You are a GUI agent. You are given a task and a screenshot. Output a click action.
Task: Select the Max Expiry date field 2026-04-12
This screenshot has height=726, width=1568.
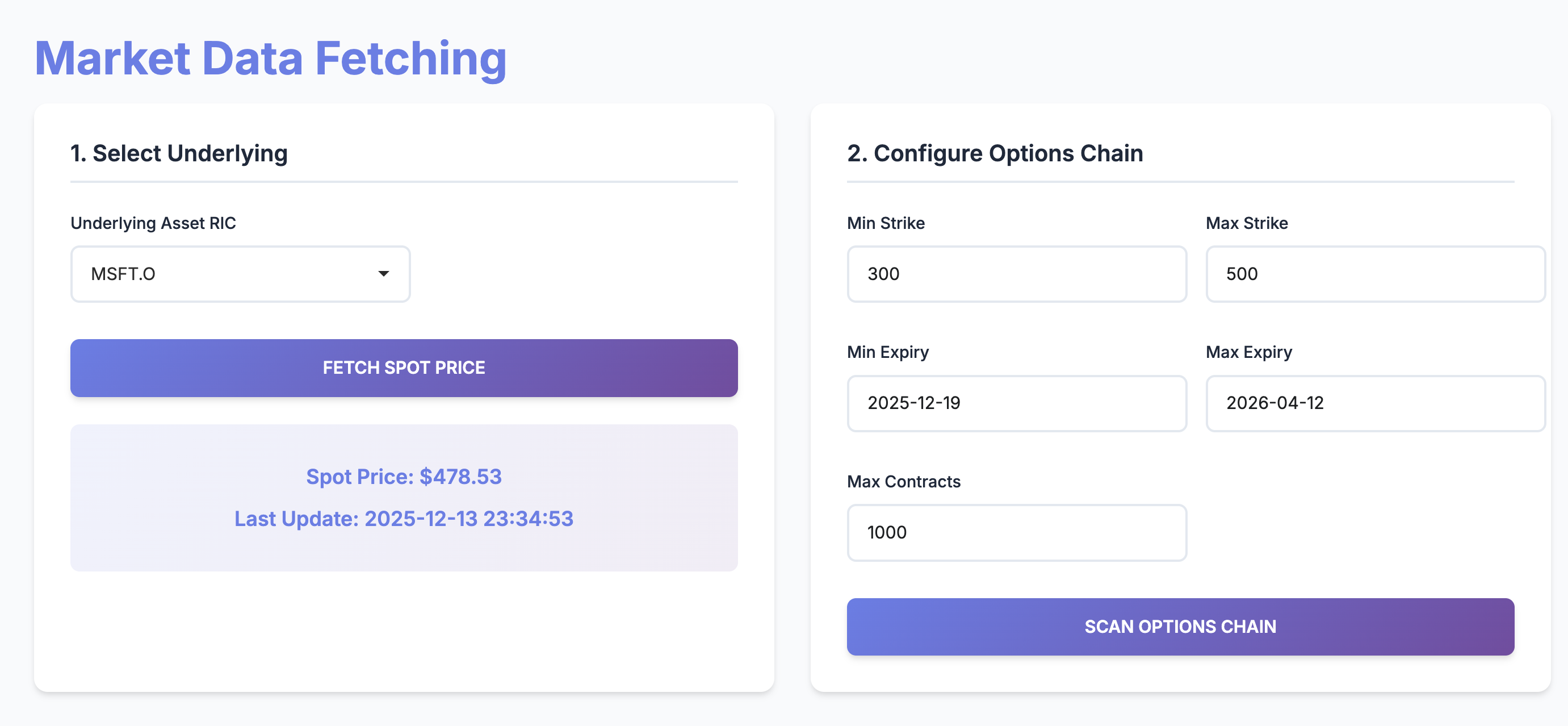click(x=1374, y=403)
